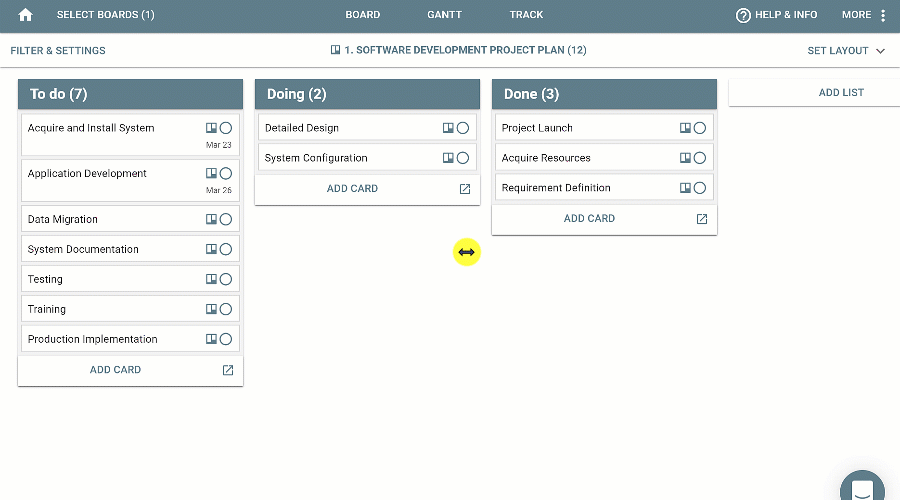Switch to the Track view
The image size is (900, 500).
[526, 15]
